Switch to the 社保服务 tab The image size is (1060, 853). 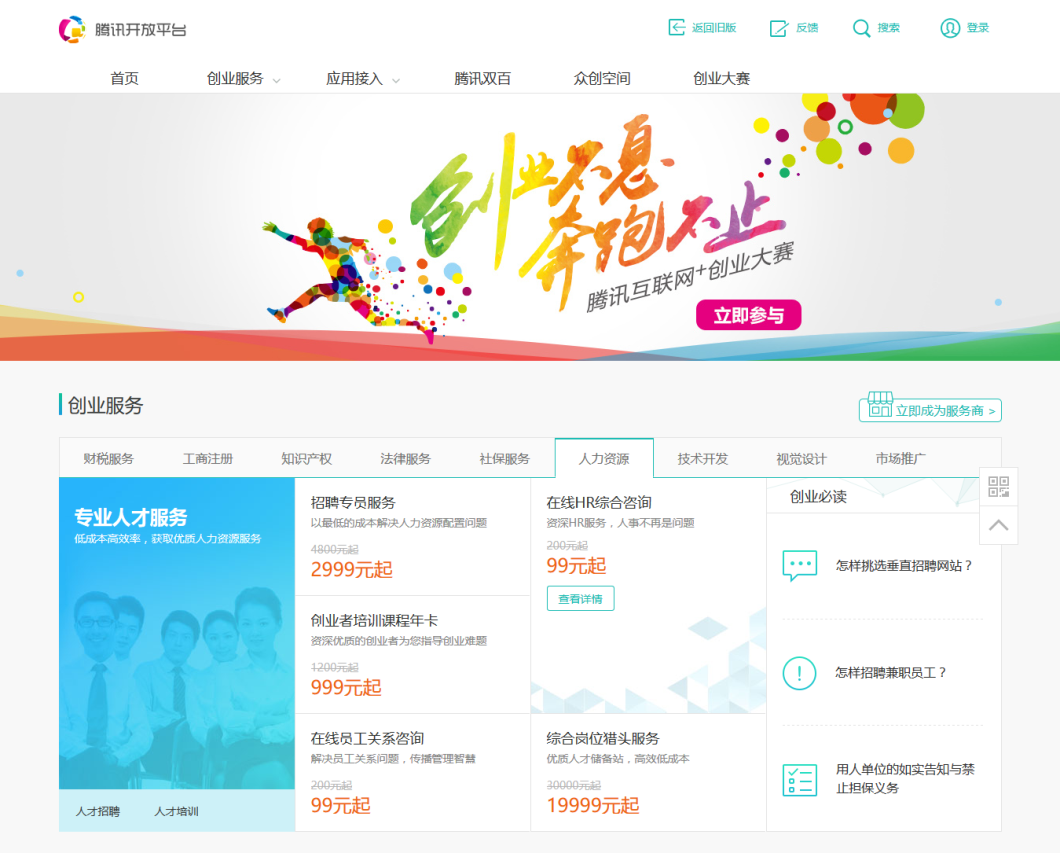(x=504, y=459)
